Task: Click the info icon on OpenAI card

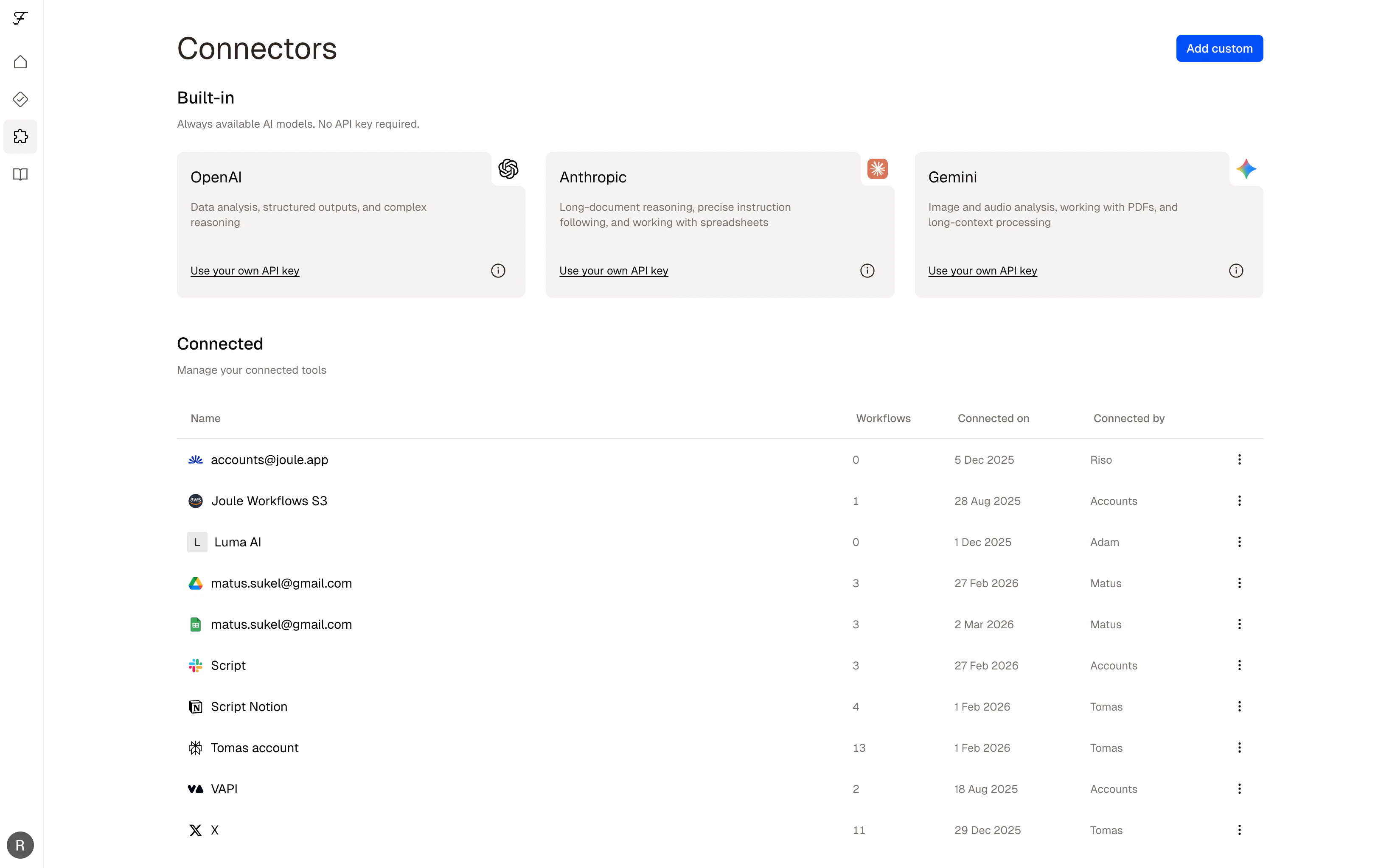Action: [x=498, y=270]
